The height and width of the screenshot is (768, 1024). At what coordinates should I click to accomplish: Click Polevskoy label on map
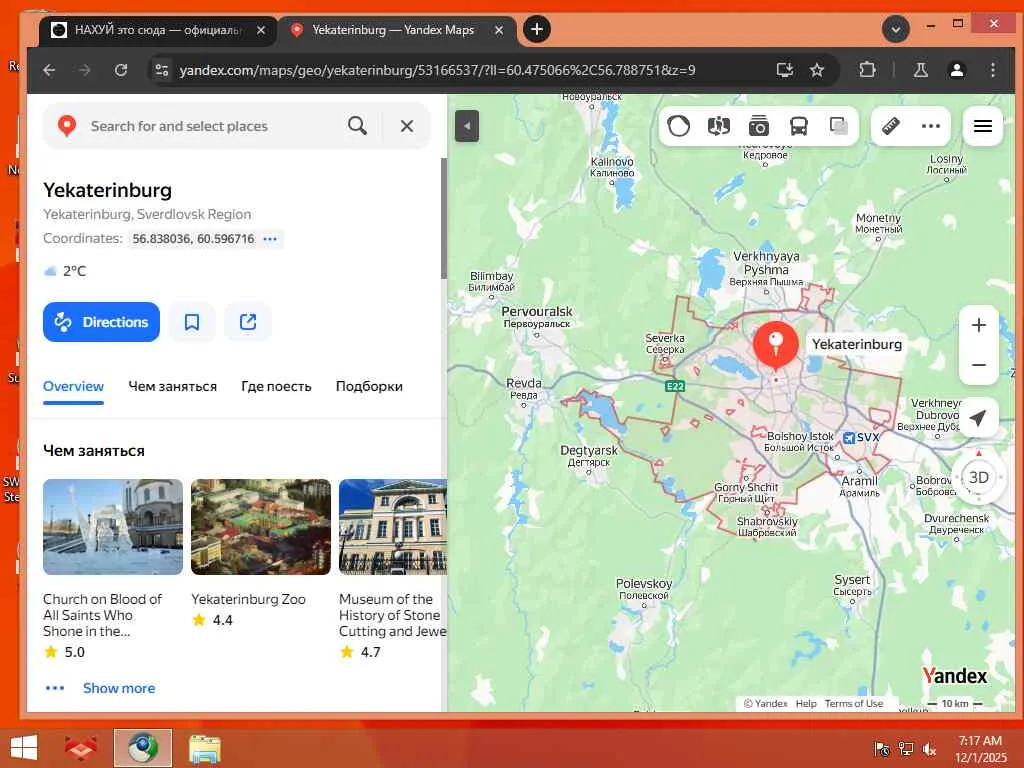(644, 588)
